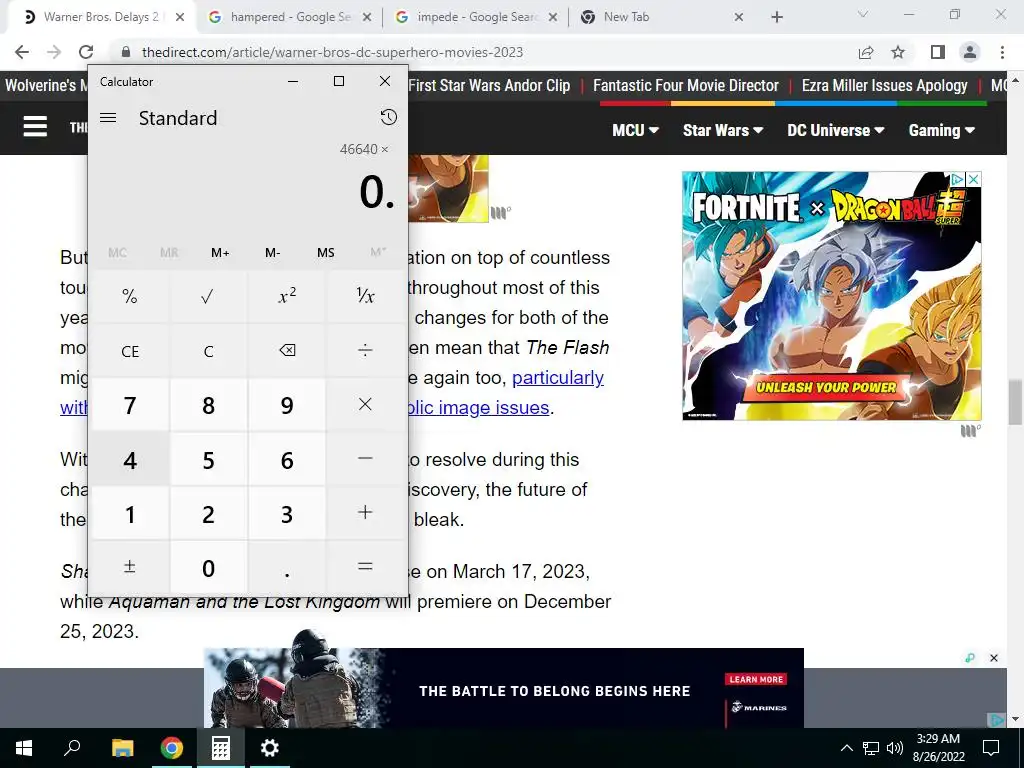Click the M+ memory add button
The height and width of the screenshot is (768, 1024).
(x=220, y=253)
